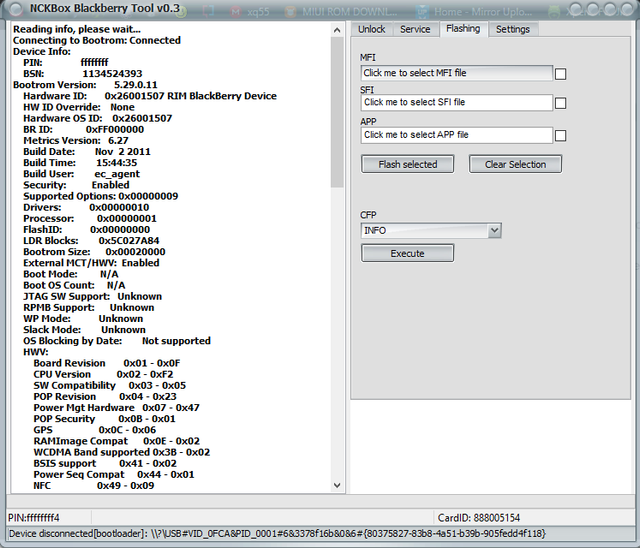Click the SFI file selection field
The width and height of the screenshot is (640, 548).
[x=457, y=102]
